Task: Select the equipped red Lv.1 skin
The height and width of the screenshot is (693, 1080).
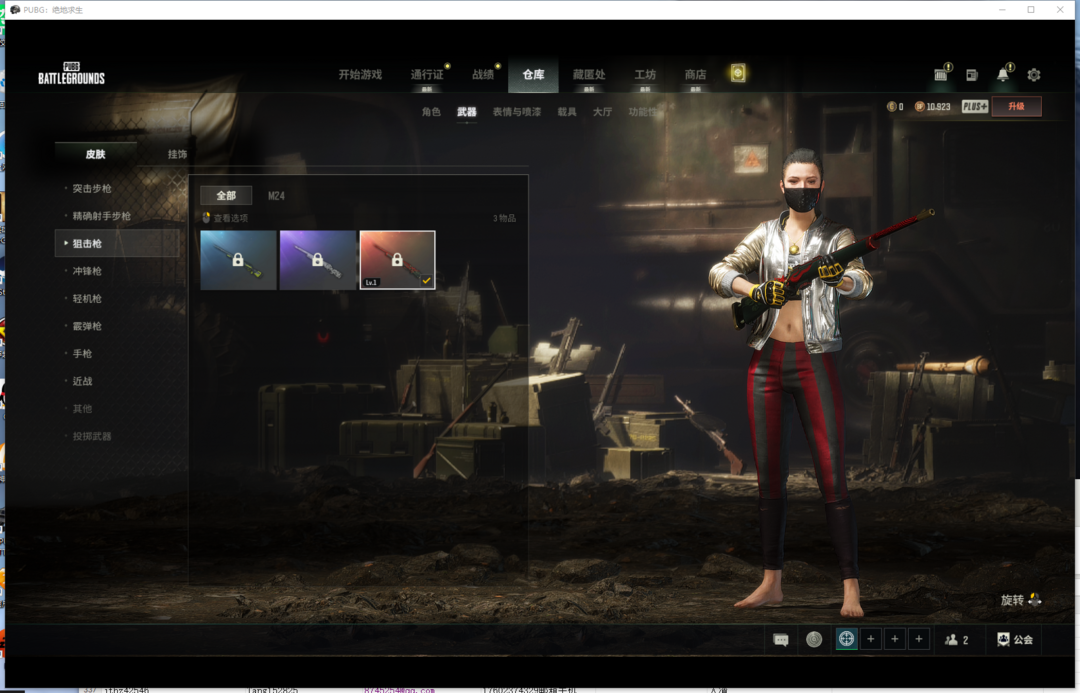Action: (x=397, y=260)
